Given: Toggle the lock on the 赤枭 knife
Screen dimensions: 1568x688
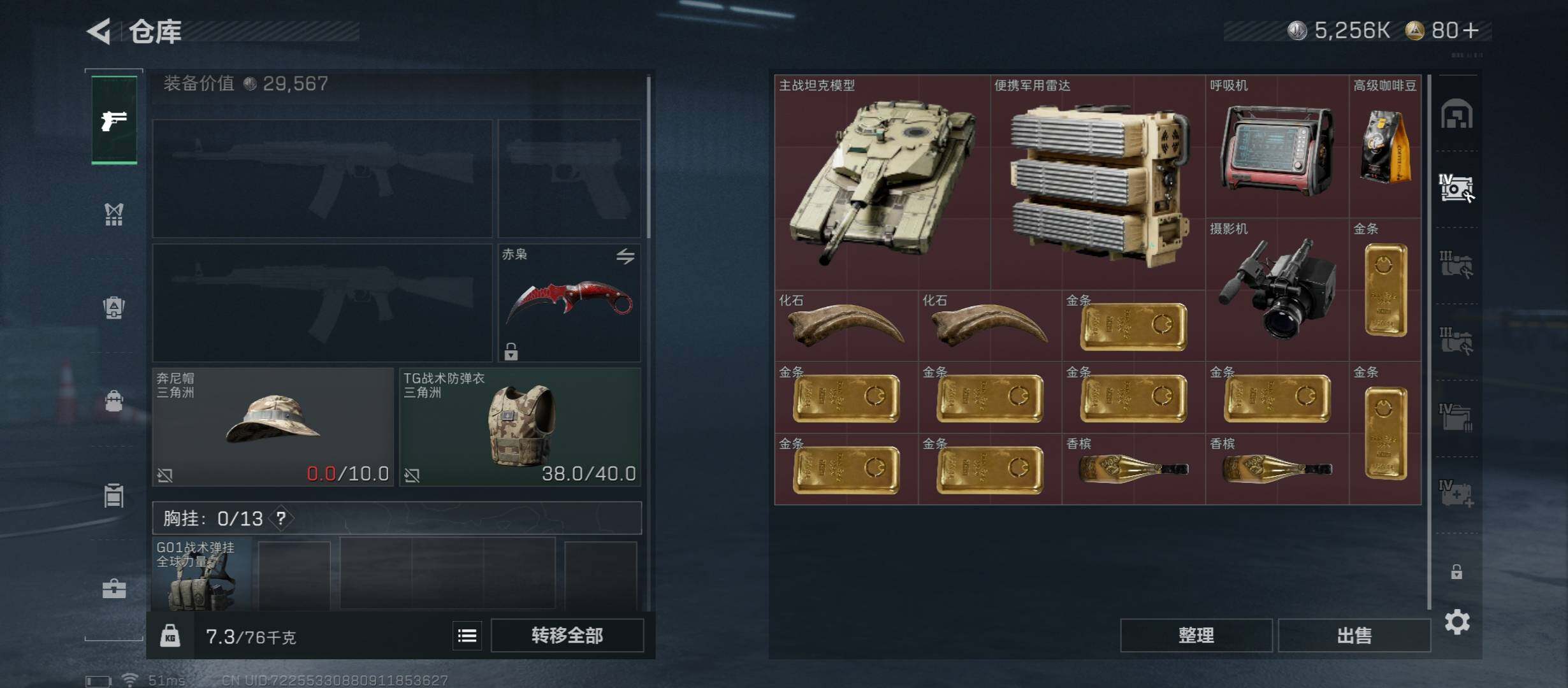Looking at the screenshot, I should 511,351.
